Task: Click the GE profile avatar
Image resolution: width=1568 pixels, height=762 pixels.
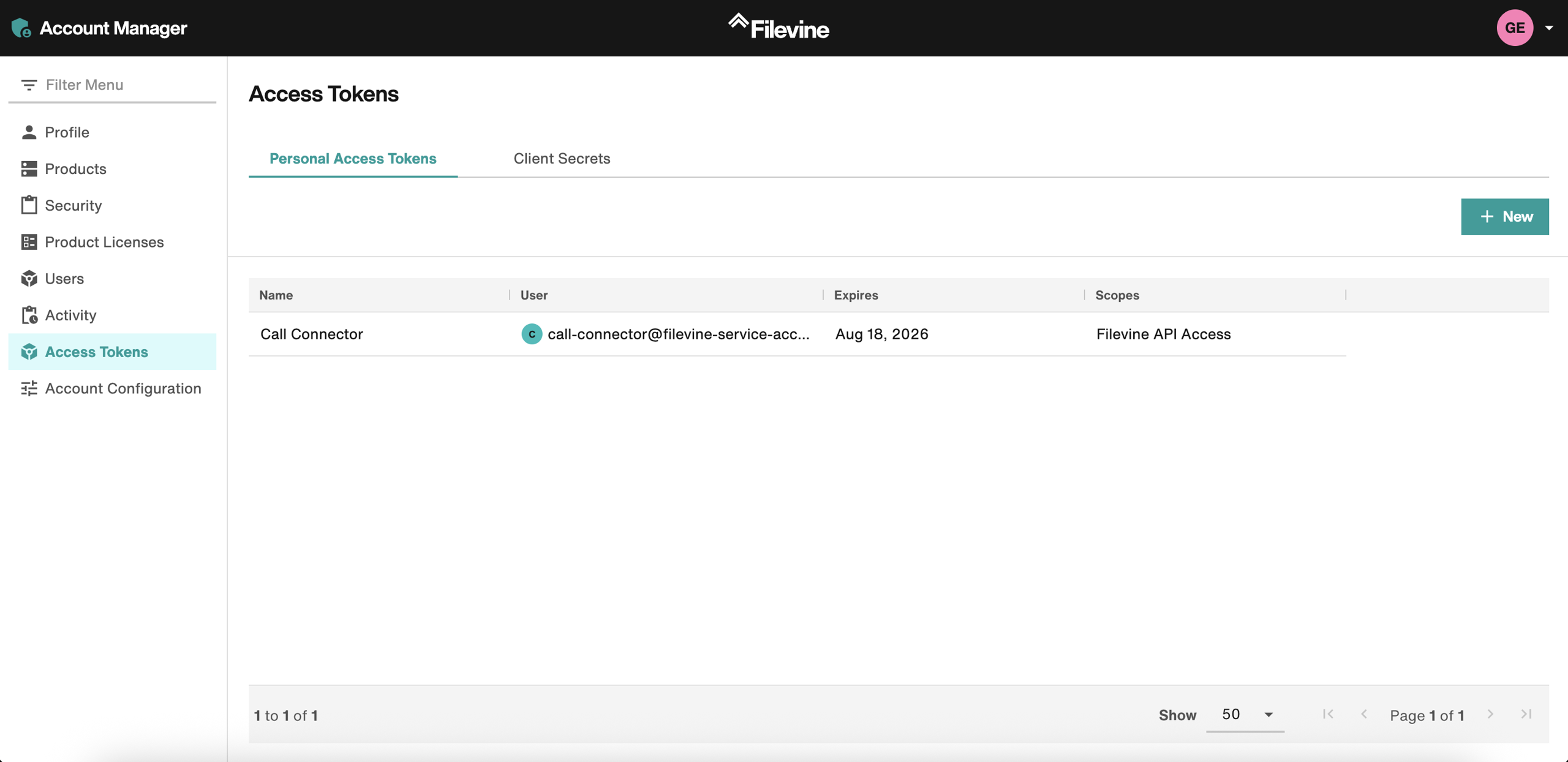Action: click(1514, 28)
